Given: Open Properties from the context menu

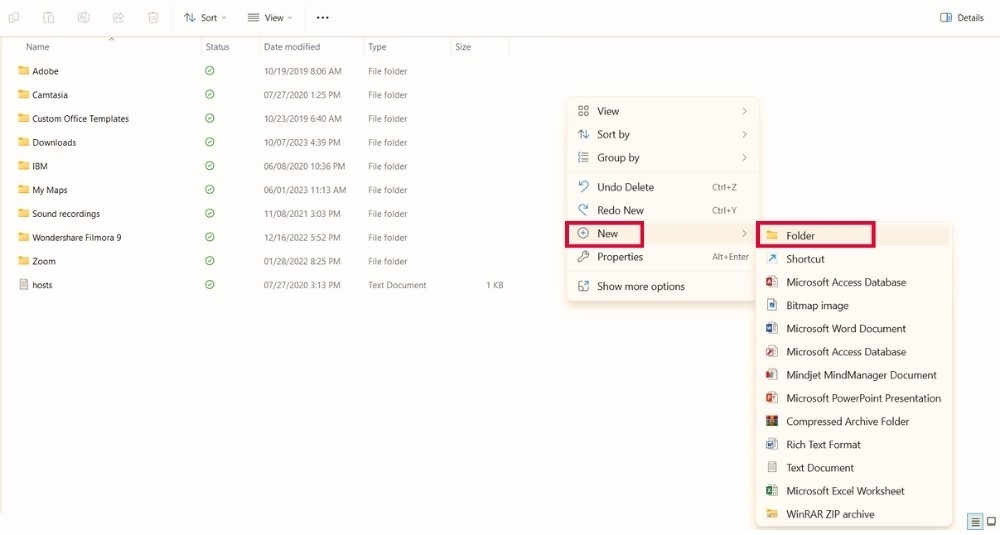Looking at the screenshot, I should 663,257.
